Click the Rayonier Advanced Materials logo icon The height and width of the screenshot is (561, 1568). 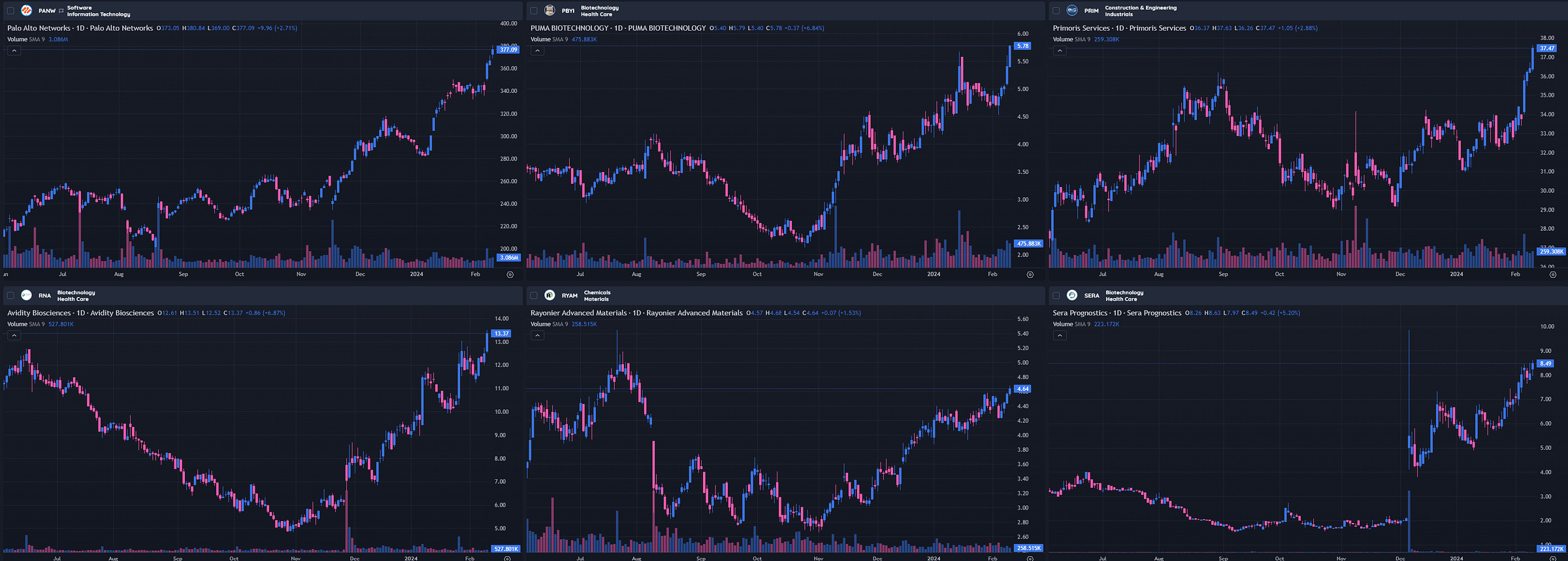coord(549,296)
